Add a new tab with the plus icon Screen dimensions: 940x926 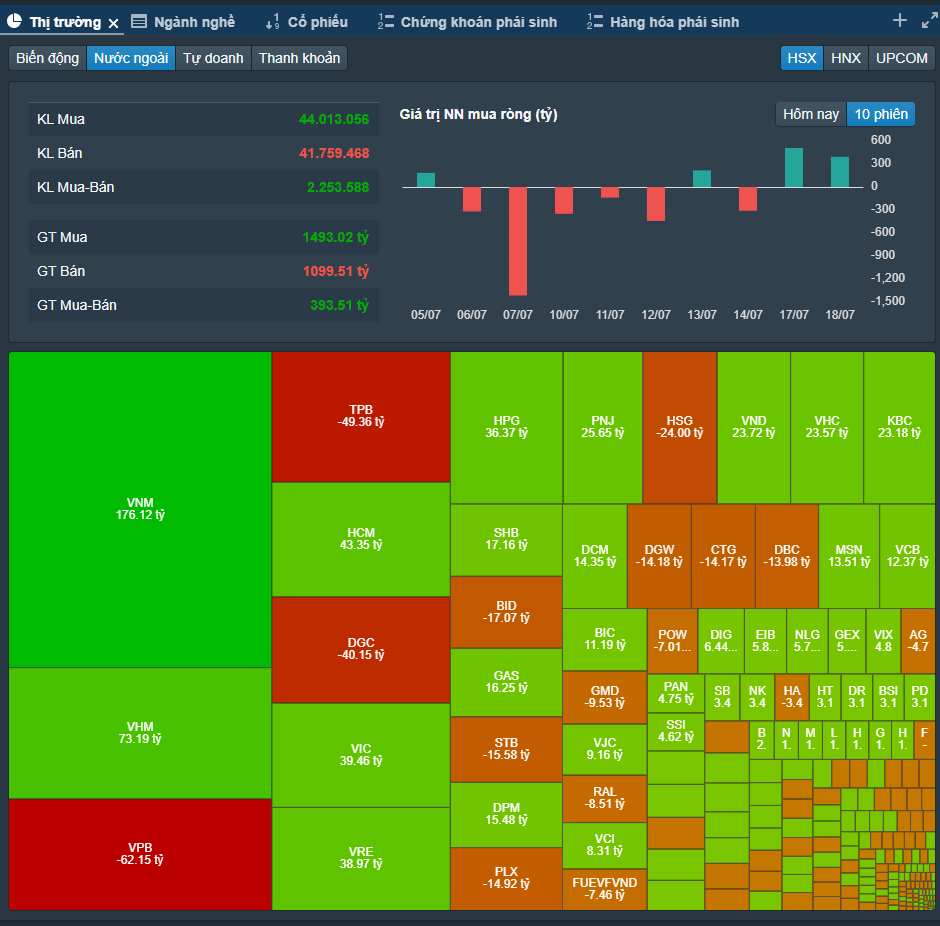[x=899, y=21]
